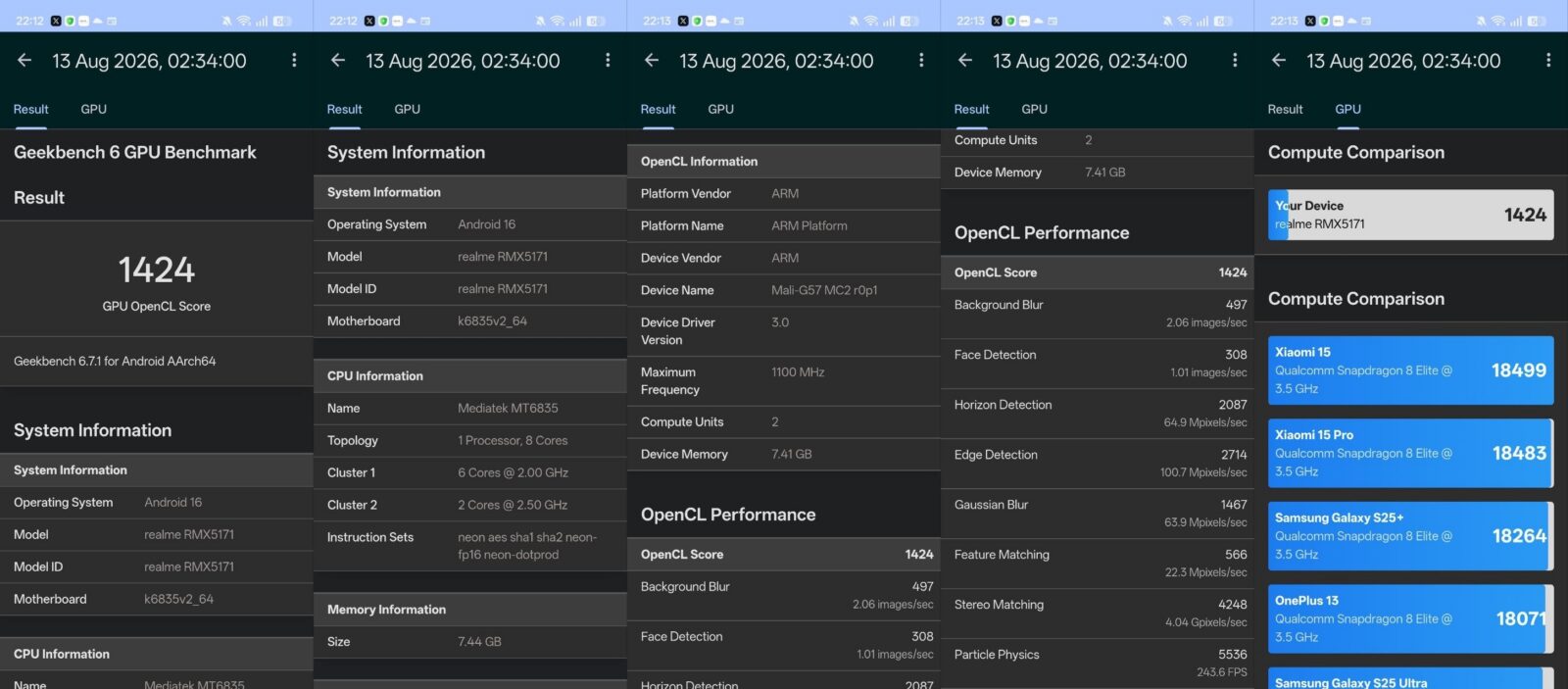Select GPU tab on Compute Comparison screen
The width and height of the screenshot is (1568, 689).
pyautogui.click(x=1348, y=109)
